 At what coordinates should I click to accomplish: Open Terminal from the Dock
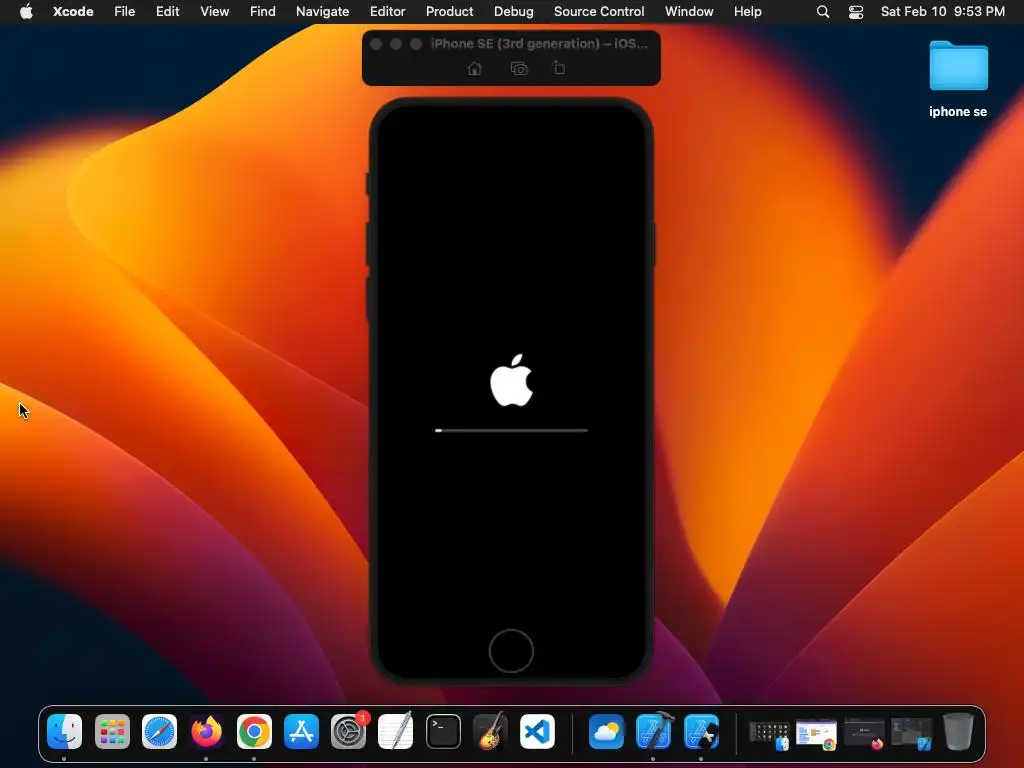443,731
